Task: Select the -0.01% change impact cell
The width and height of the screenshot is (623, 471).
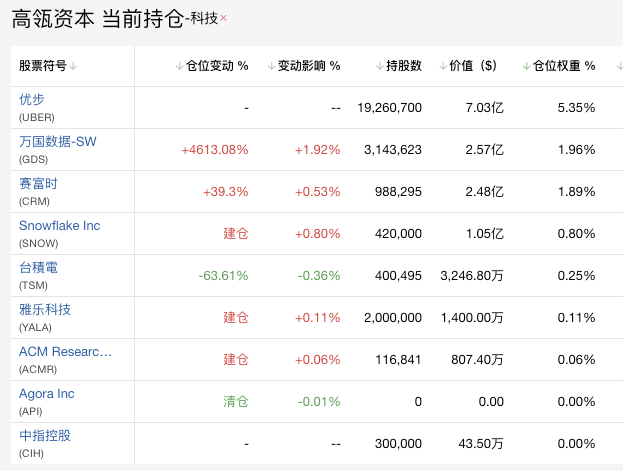Action: tap(319, 402)
